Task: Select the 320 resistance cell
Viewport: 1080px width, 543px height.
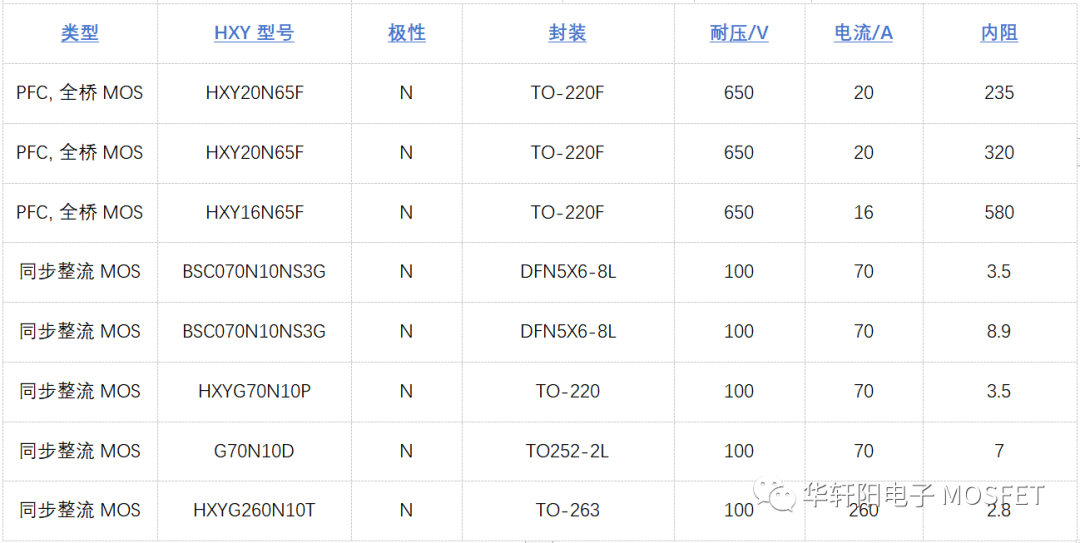Action: [x=999, y=152]
